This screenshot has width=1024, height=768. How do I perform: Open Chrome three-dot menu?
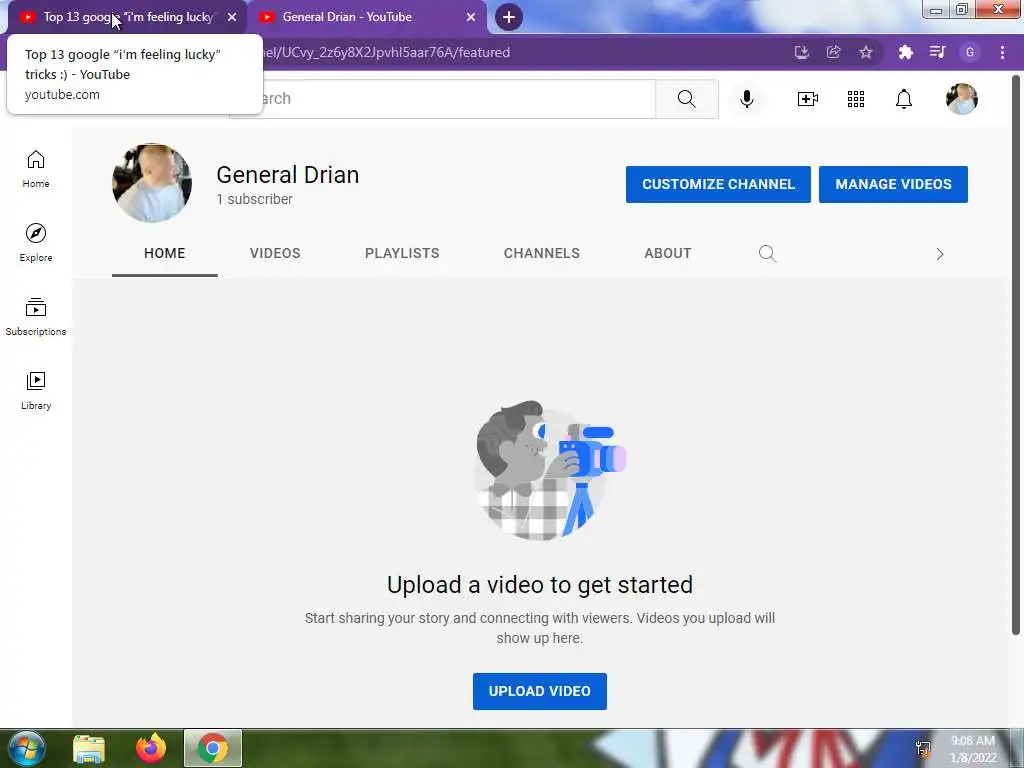coord(1002,52)
